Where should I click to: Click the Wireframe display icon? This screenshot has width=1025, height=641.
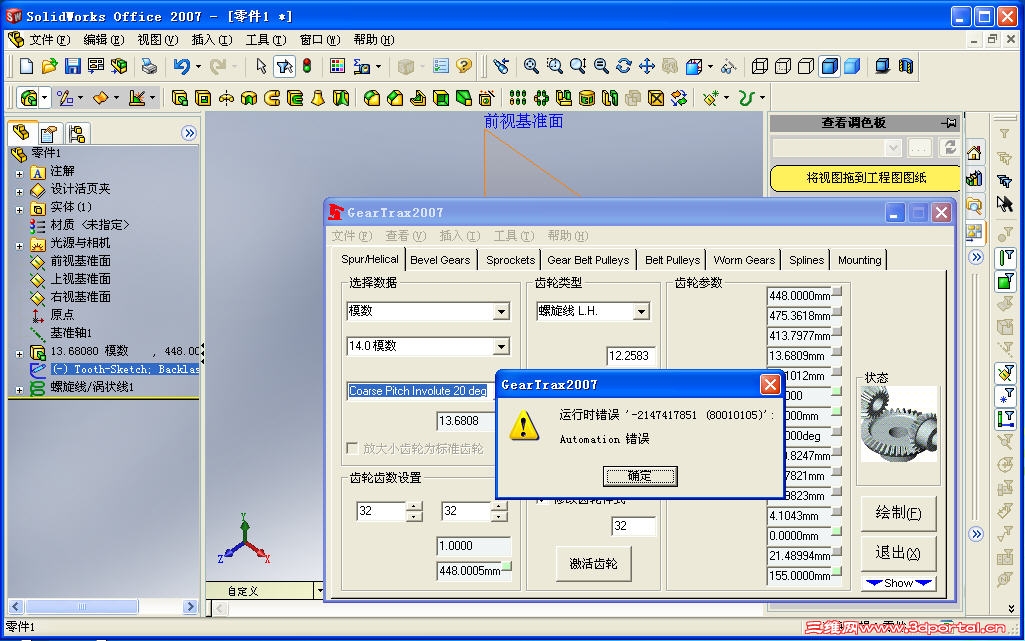pos(760,66)
